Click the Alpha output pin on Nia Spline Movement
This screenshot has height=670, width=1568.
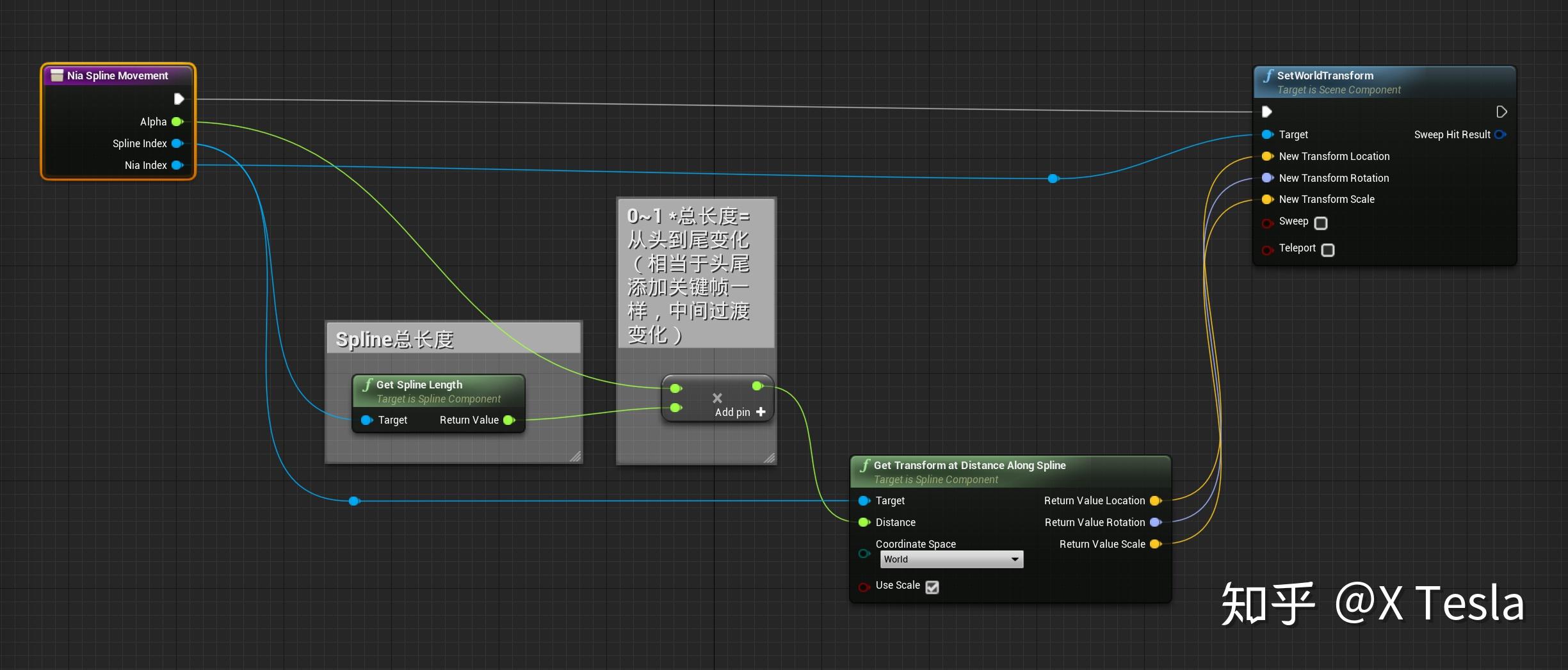coord(177,122)
